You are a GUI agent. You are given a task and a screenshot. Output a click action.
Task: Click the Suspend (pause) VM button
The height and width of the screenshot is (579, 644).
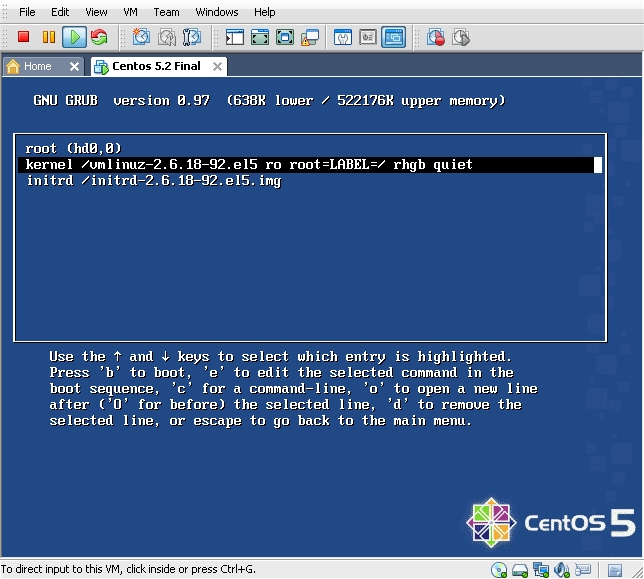(x=49, y=37)
